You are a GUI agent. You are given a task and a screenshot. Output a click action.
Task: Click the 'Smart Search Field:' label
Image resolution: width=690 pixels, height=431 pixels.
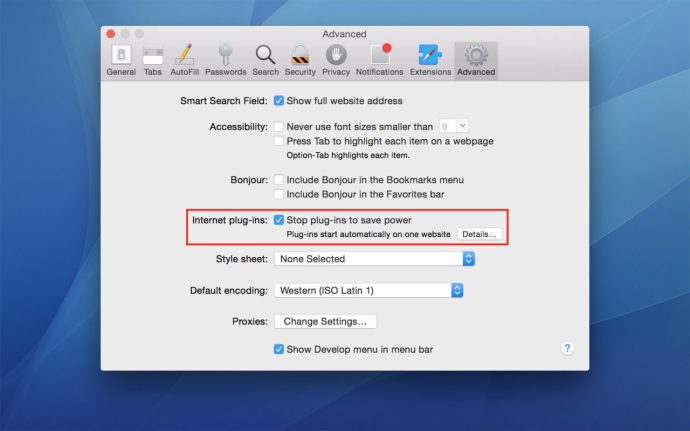(224, 101)
